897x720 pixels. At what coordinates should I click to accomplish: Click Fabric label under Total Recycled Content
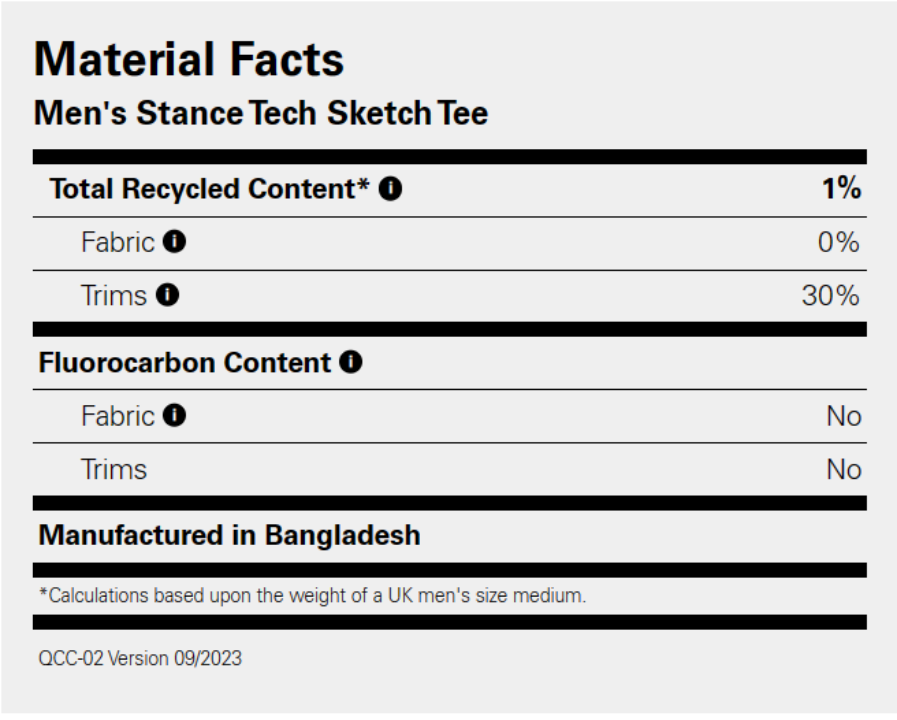point(118,242)
